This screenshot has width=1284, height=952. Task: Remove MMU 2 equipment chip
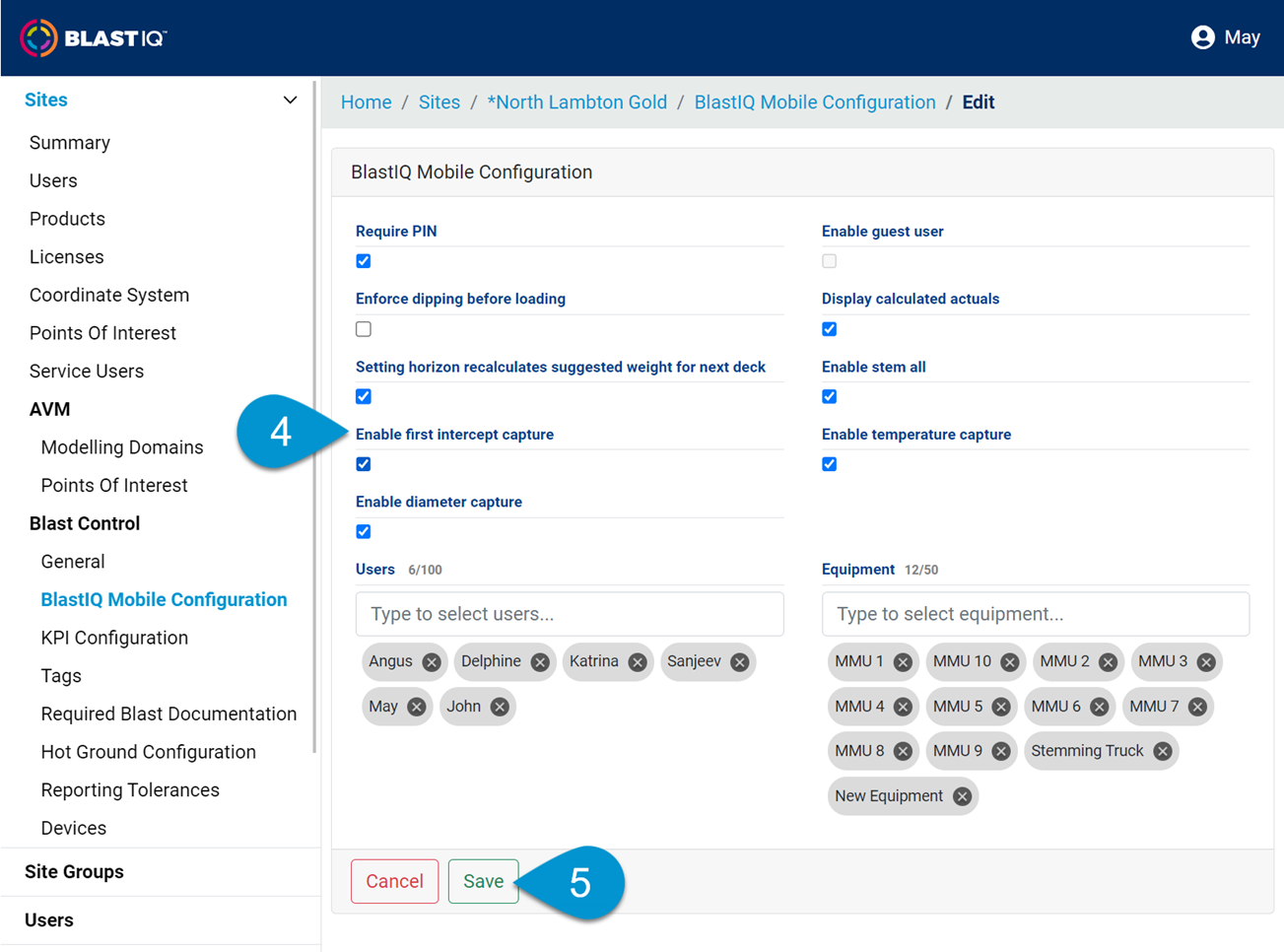coord(1108,662)
